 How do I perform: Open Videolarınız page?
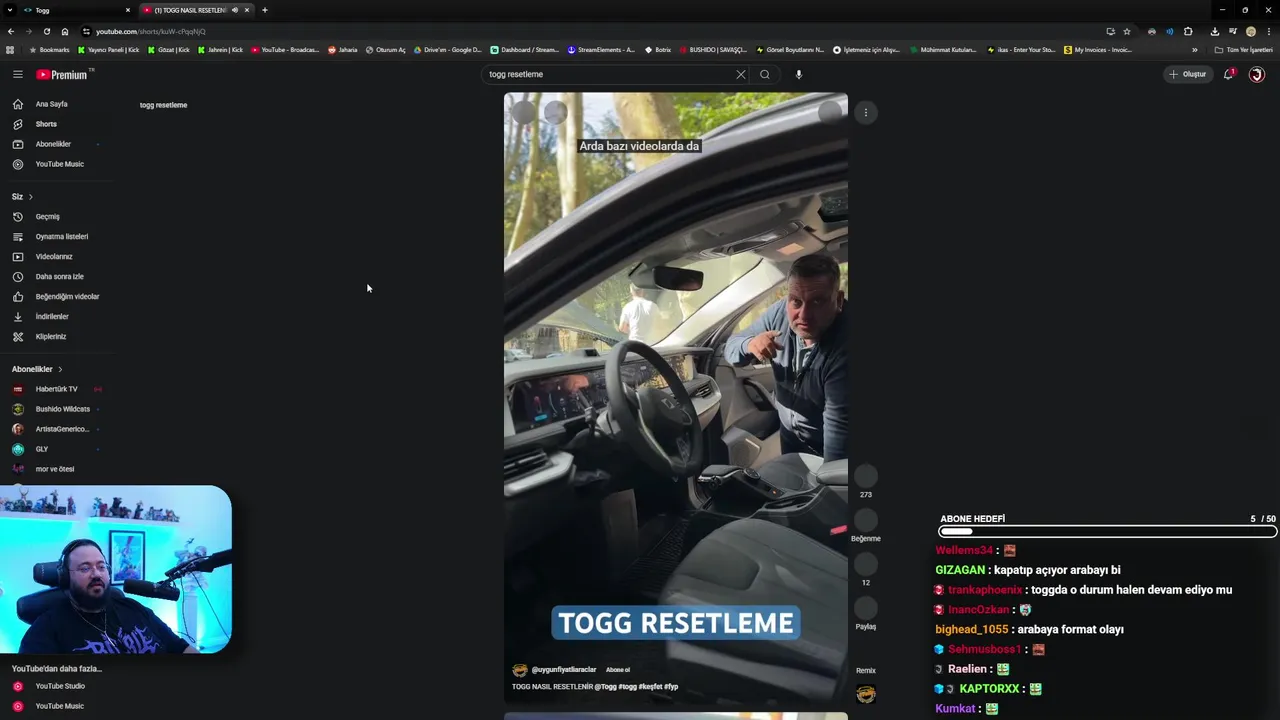click(x=54, y=257)
